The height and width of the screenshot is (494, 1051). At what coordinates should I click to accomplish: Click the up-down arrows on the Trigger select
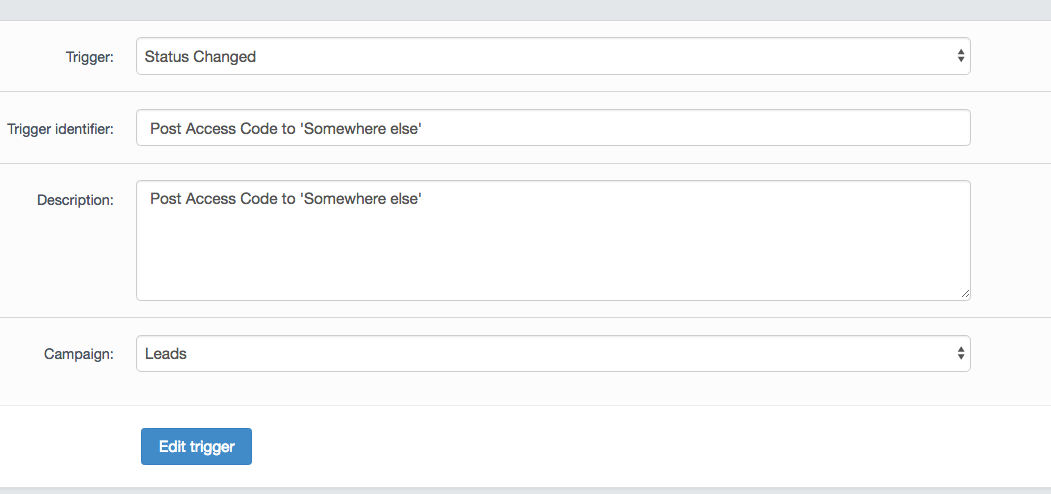(960, 56)
